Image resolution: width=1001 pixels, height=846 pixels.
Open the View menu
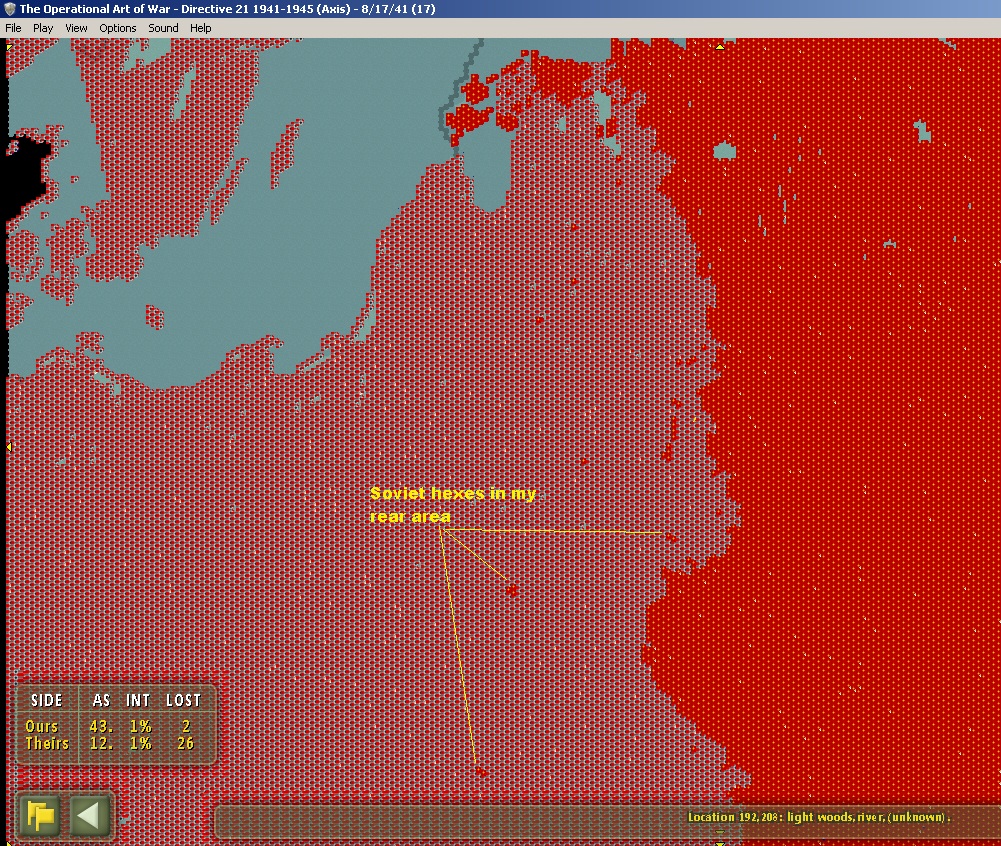coord(76,28)
